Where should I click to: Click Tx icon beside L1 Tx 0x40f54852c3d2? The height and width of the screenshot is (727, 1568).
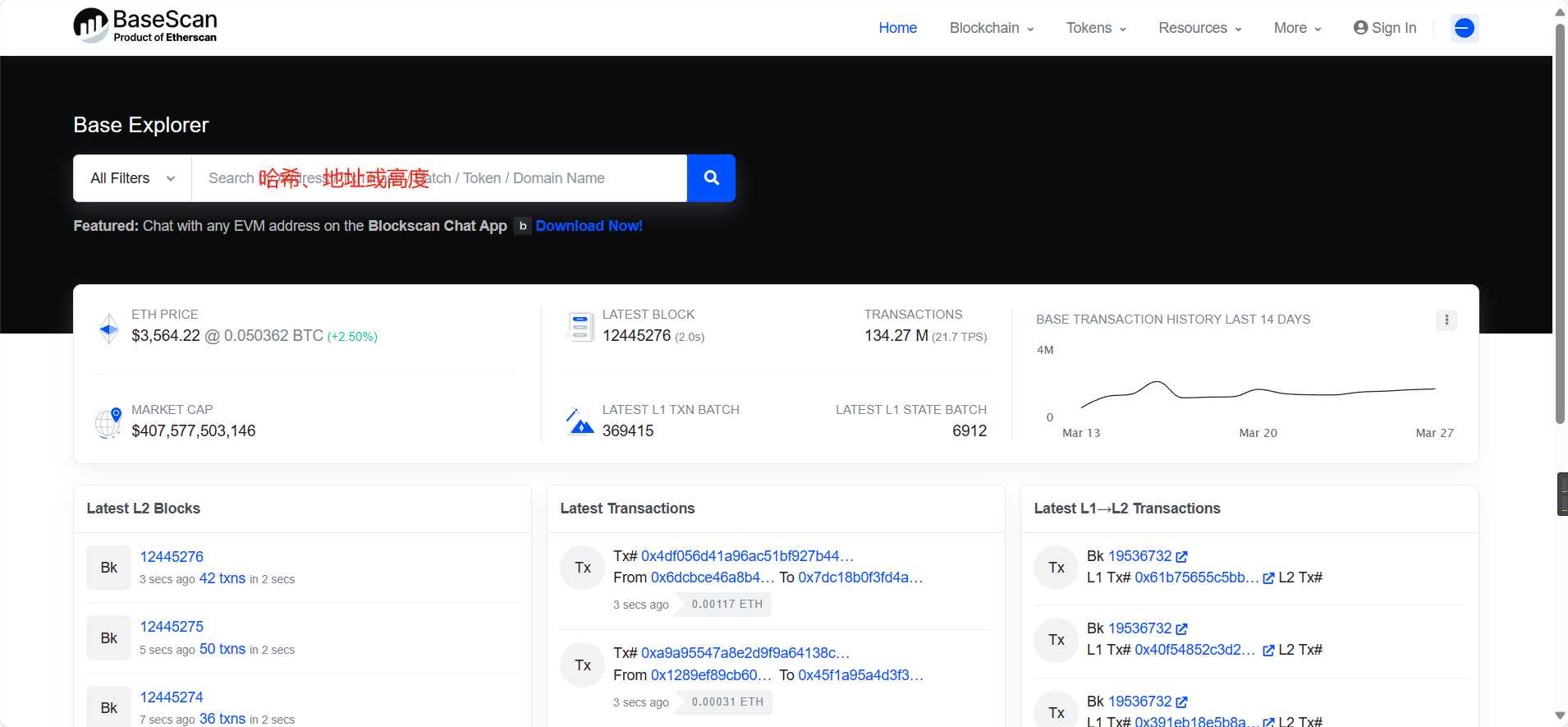tap(1057, 640)
